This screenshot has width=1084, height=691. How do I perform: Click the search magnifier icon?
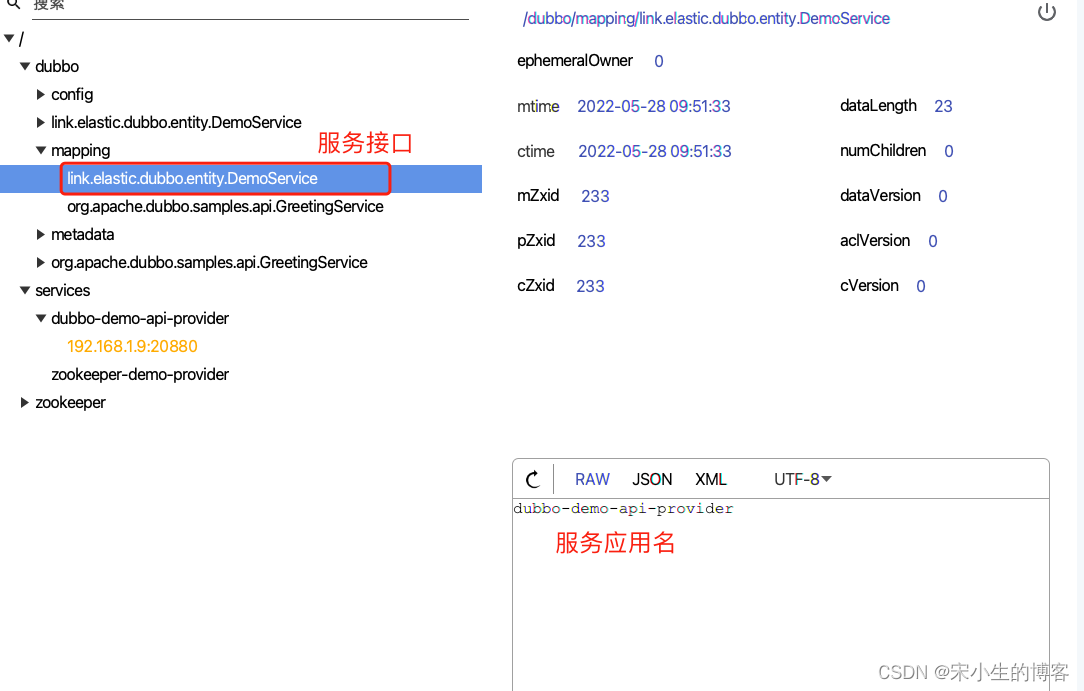11,5
